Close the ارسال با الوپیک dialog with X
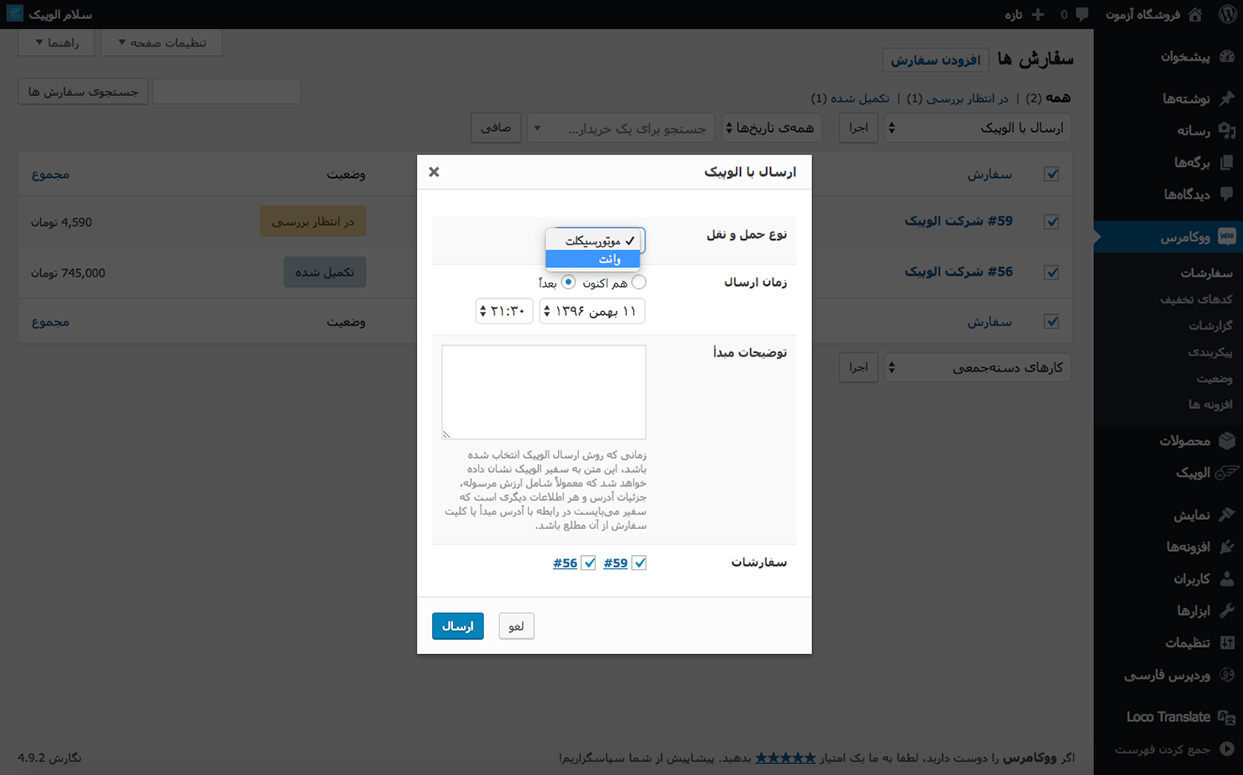This screenshot has height=775, width=1243. [x=434, y=172]
